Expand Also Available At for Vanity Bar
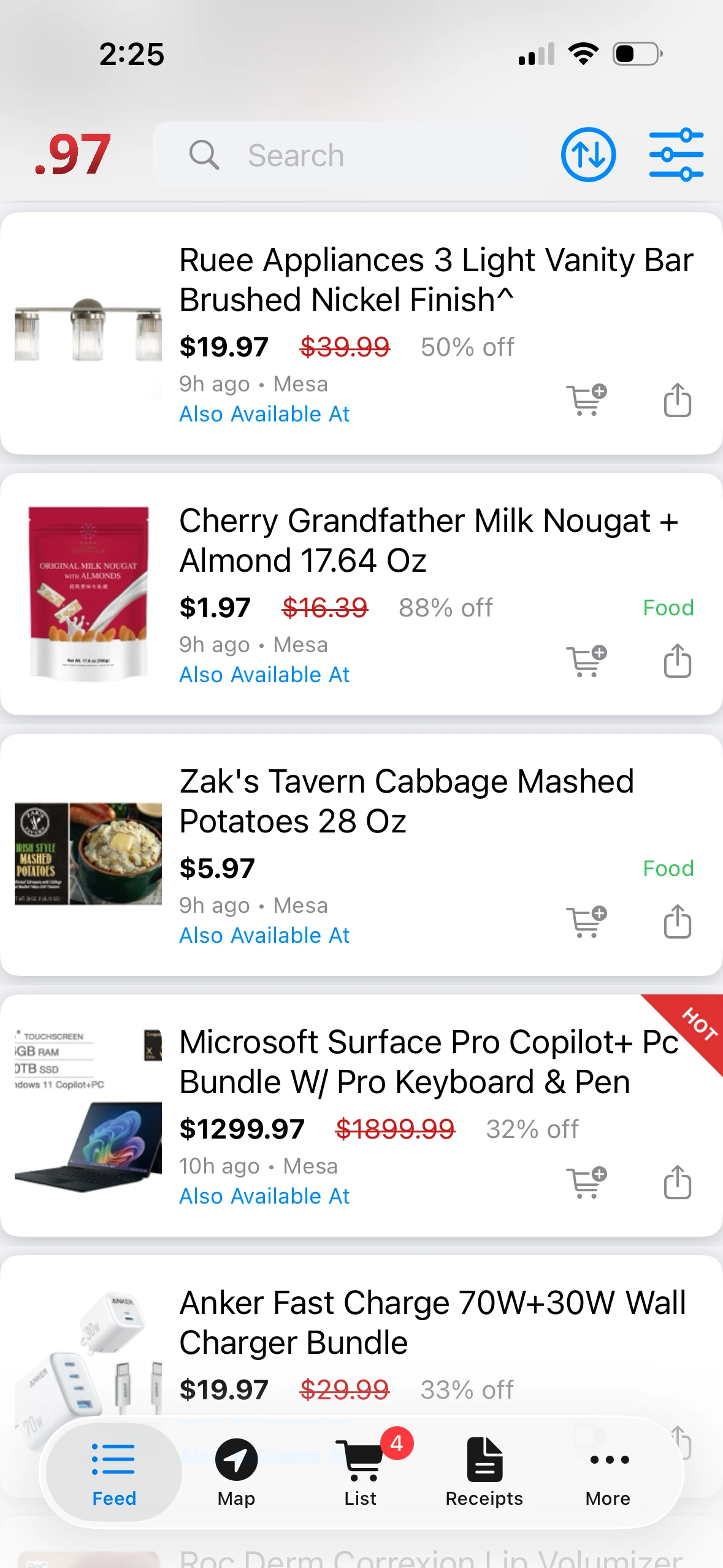The width and height of the screenshot is (723, 1568). tap(264, 414)
